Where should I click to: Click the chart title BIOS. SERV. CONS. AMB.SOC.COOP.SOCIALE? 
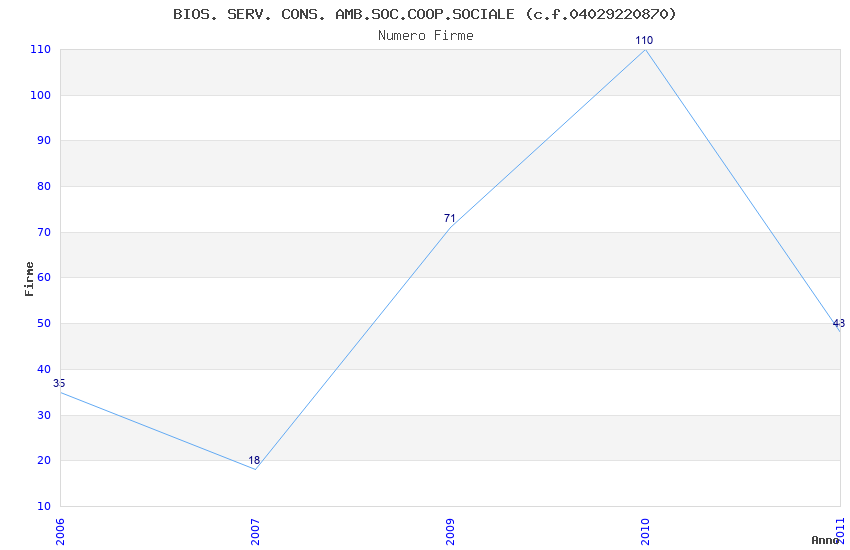point(424,14)
